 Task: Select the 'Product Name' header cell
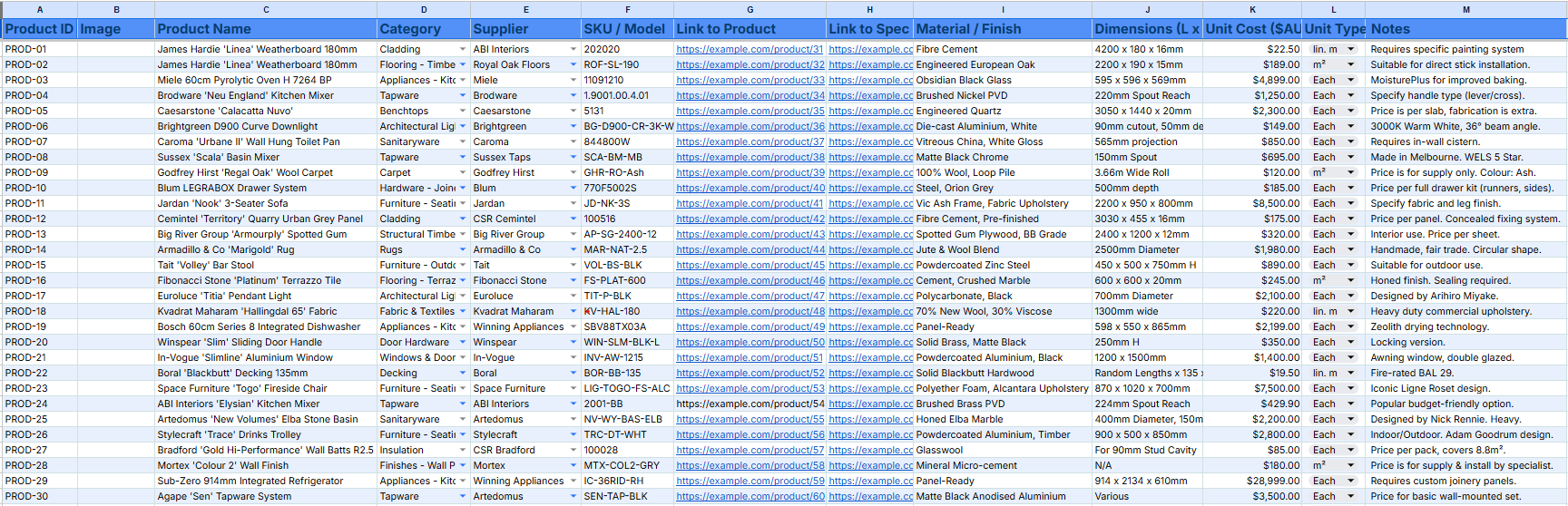pos(266,29)
